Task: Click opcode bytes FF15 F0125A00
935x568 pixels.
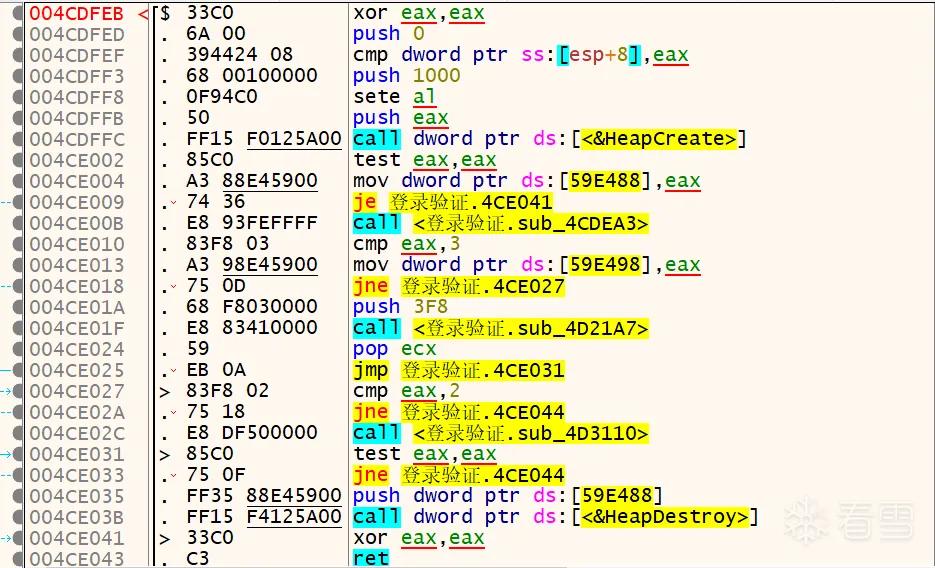Action: pyautogui.click(x=264, y=138)
